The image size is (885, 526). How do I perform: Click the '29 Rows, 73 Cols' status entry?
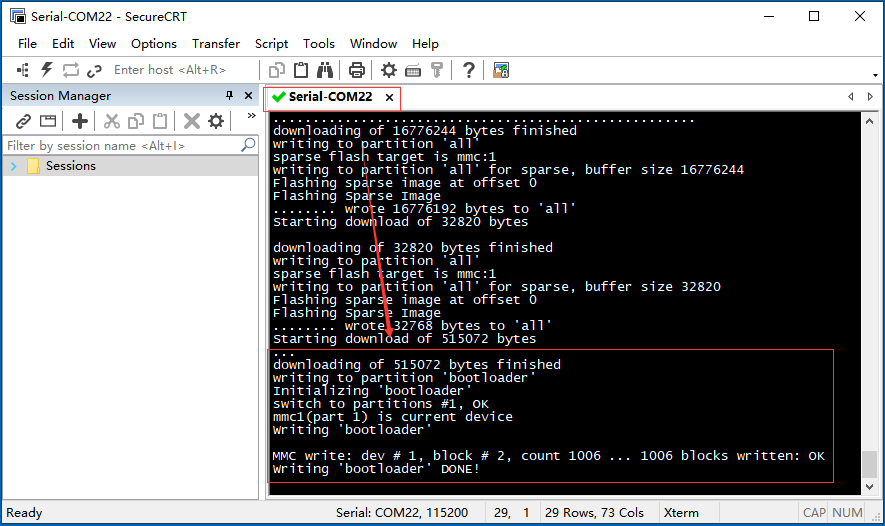(594, 512)
